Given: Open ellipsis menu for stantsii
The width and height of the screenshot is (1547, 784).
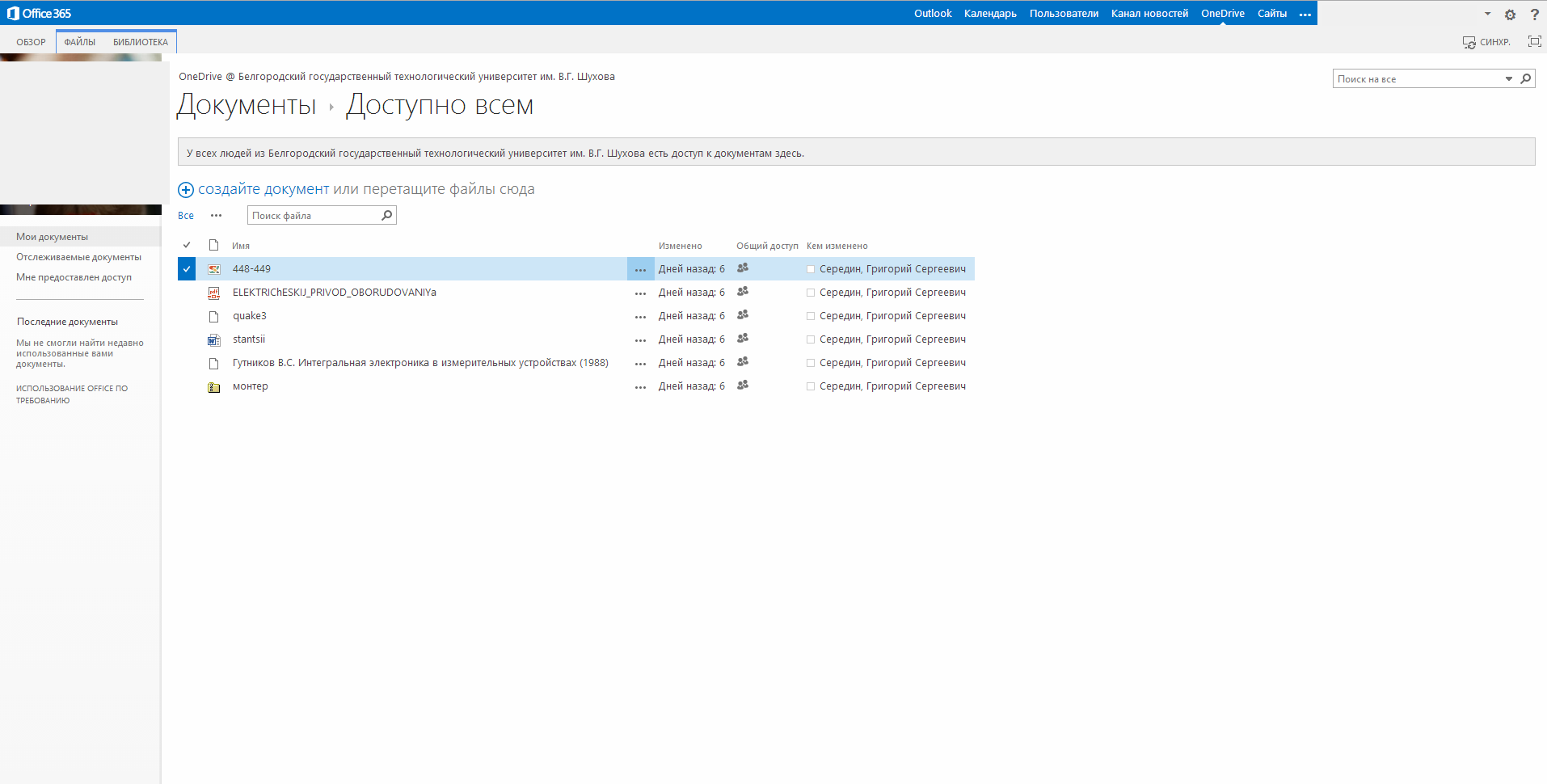Looking at the screenshot, I should click(x=640, y=340).
